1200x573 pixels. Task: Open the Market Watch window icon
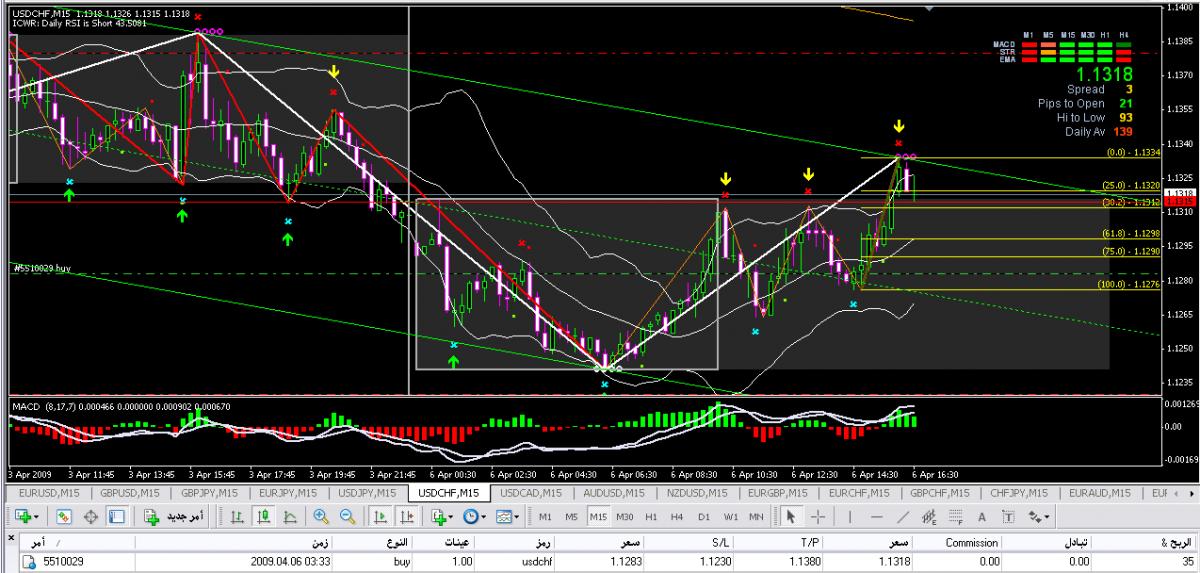(64, 517)
